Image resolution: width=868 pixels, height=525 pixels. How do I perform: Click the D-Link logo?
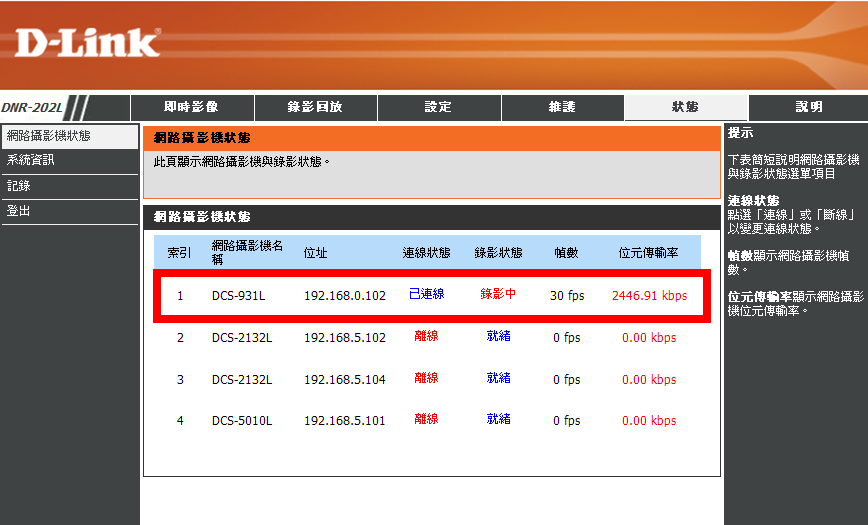click(x=87, y=43)
